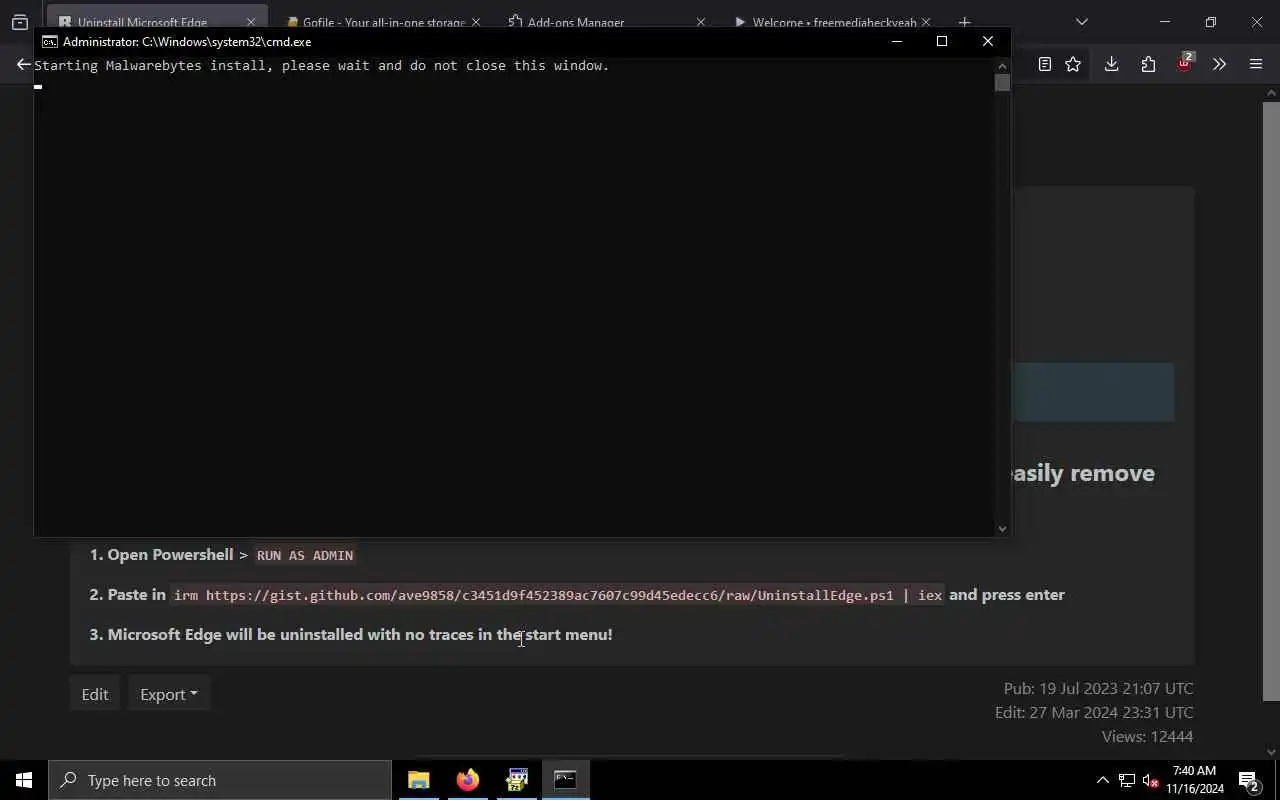Show more tools overflow chevron
This screenshot has height=800, width=1280.
pyautogui.click(x=1219, y=64)
